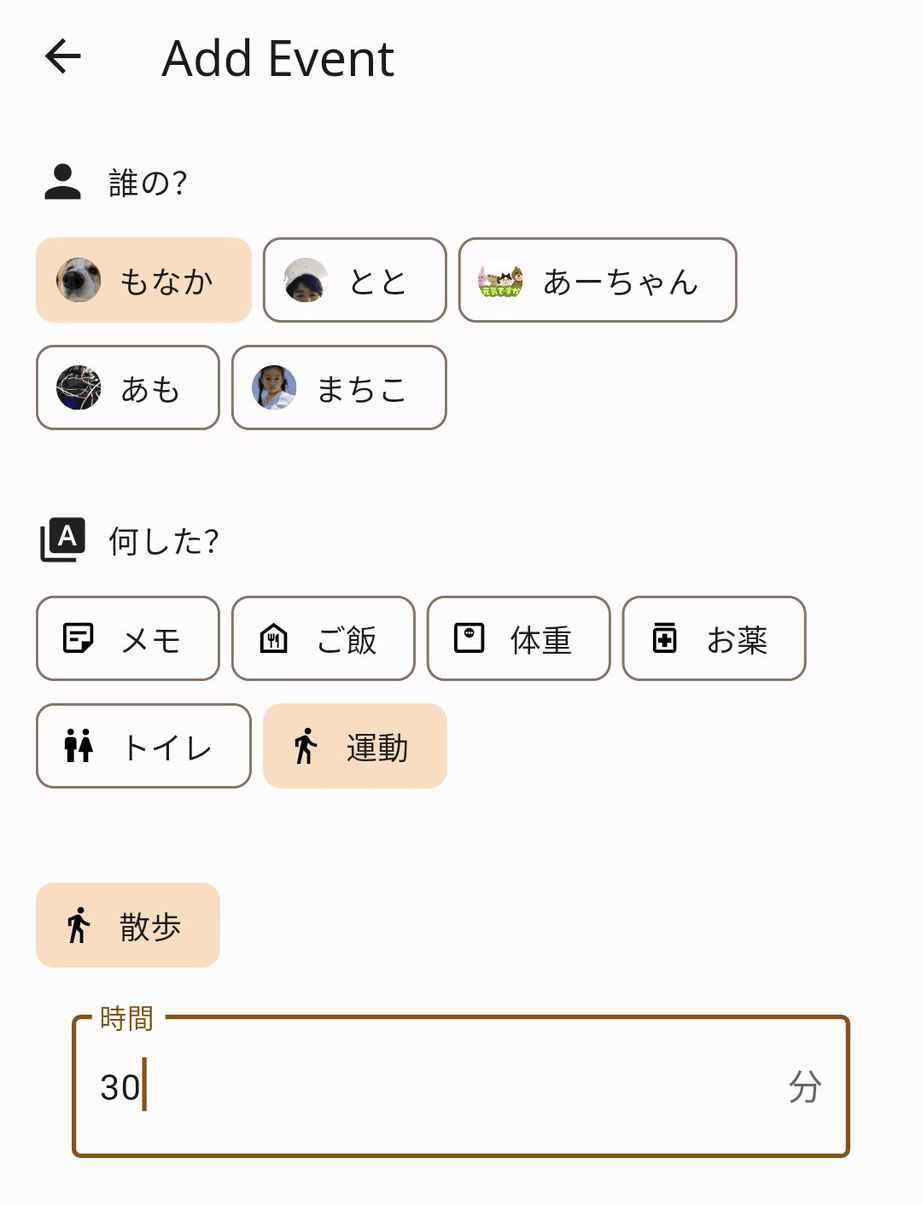
Task: Click the restroom icon in トイレ chip
Action: pos(78,746)
